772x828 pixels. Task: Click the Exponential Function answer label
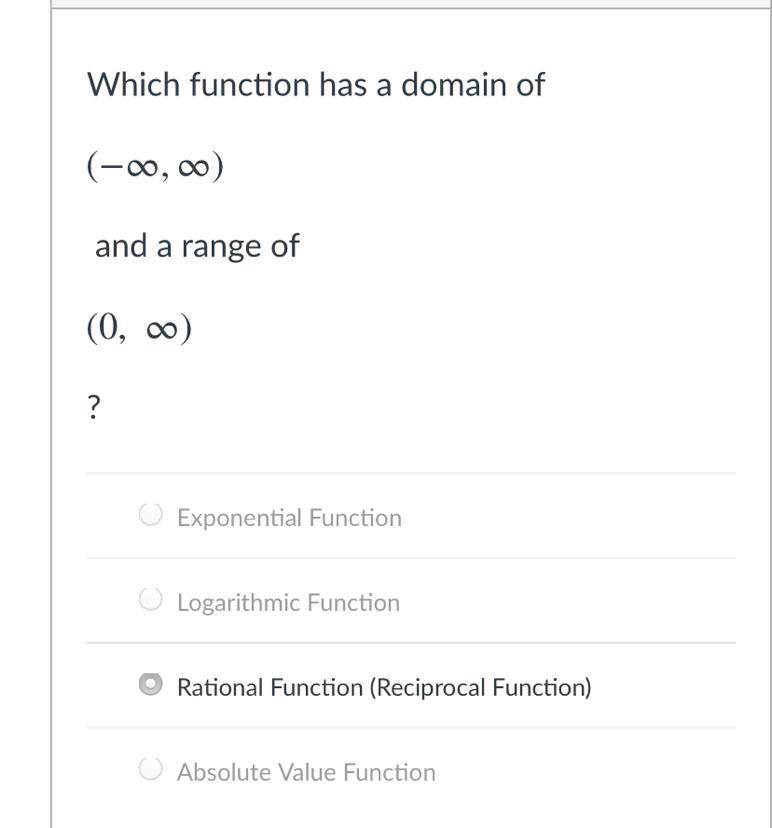pyautogui.click(x=289, y=518)
